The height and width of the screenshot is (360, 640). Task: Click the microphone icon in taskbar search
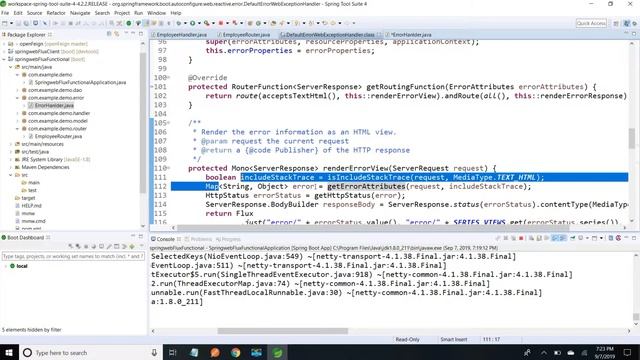tap(154, 352)
